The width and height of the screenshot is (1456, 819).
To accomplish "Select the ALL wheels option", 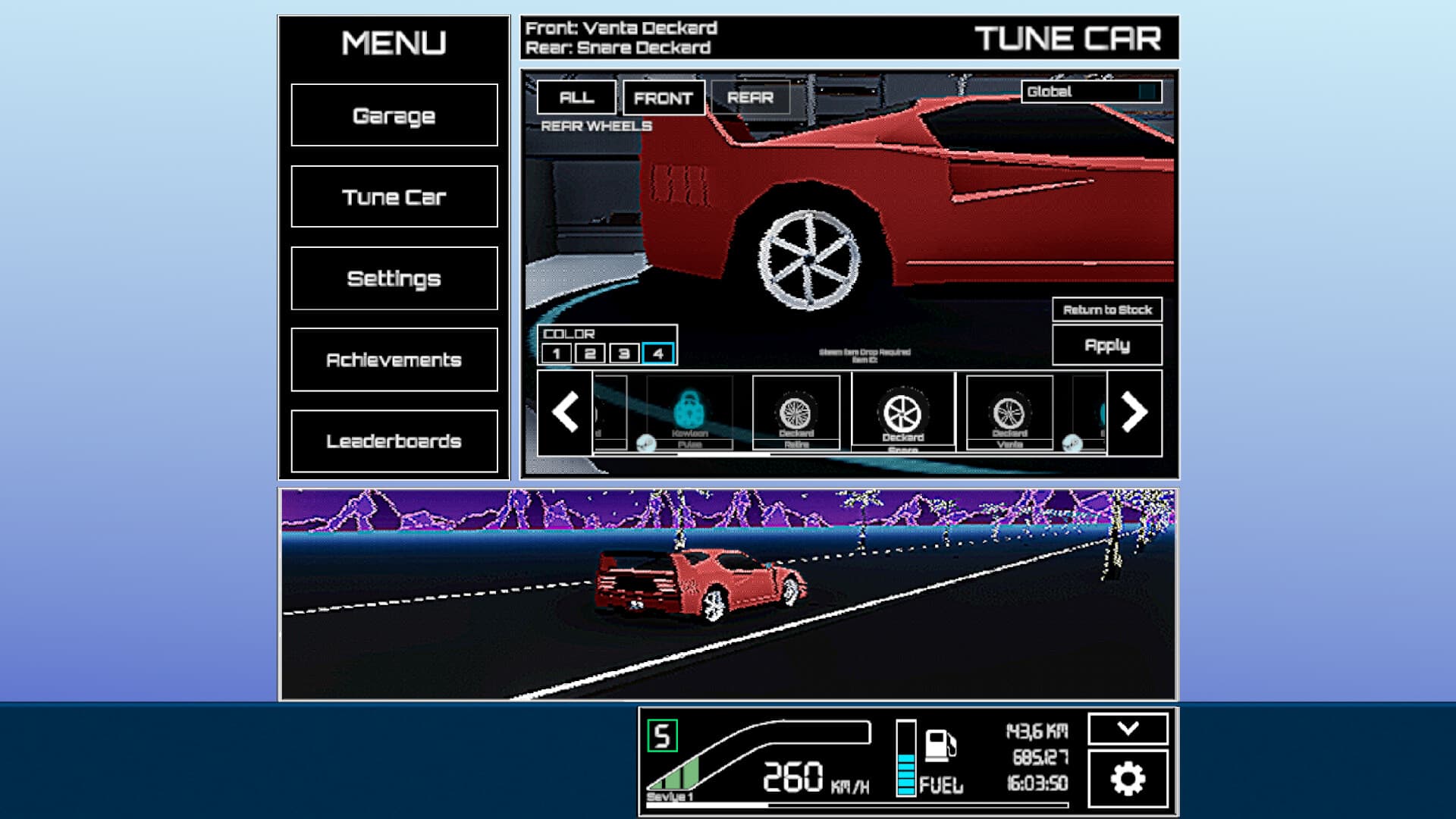I will click(576, 97).
